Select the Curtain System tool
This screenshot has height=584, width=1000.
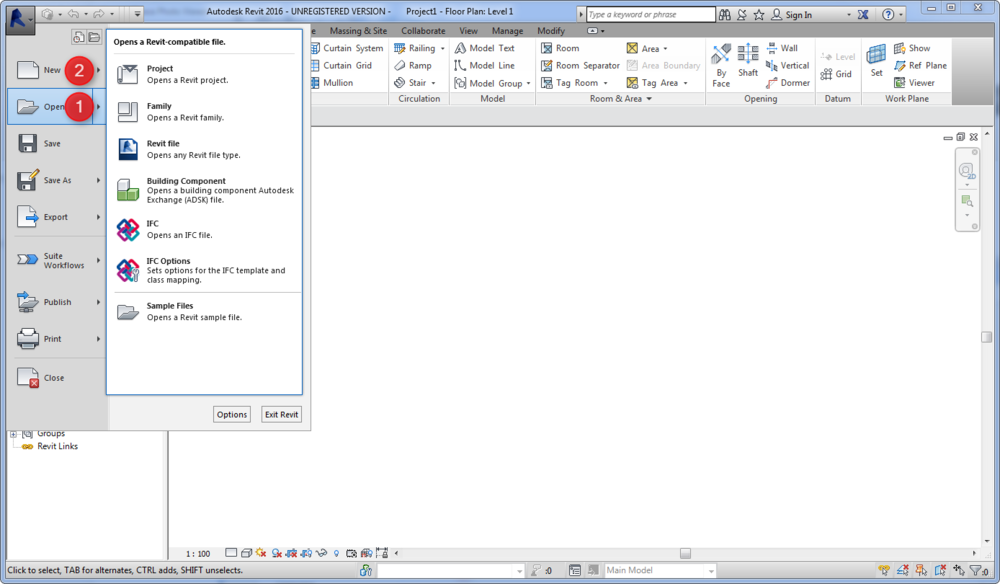click(x=347, y=48)
